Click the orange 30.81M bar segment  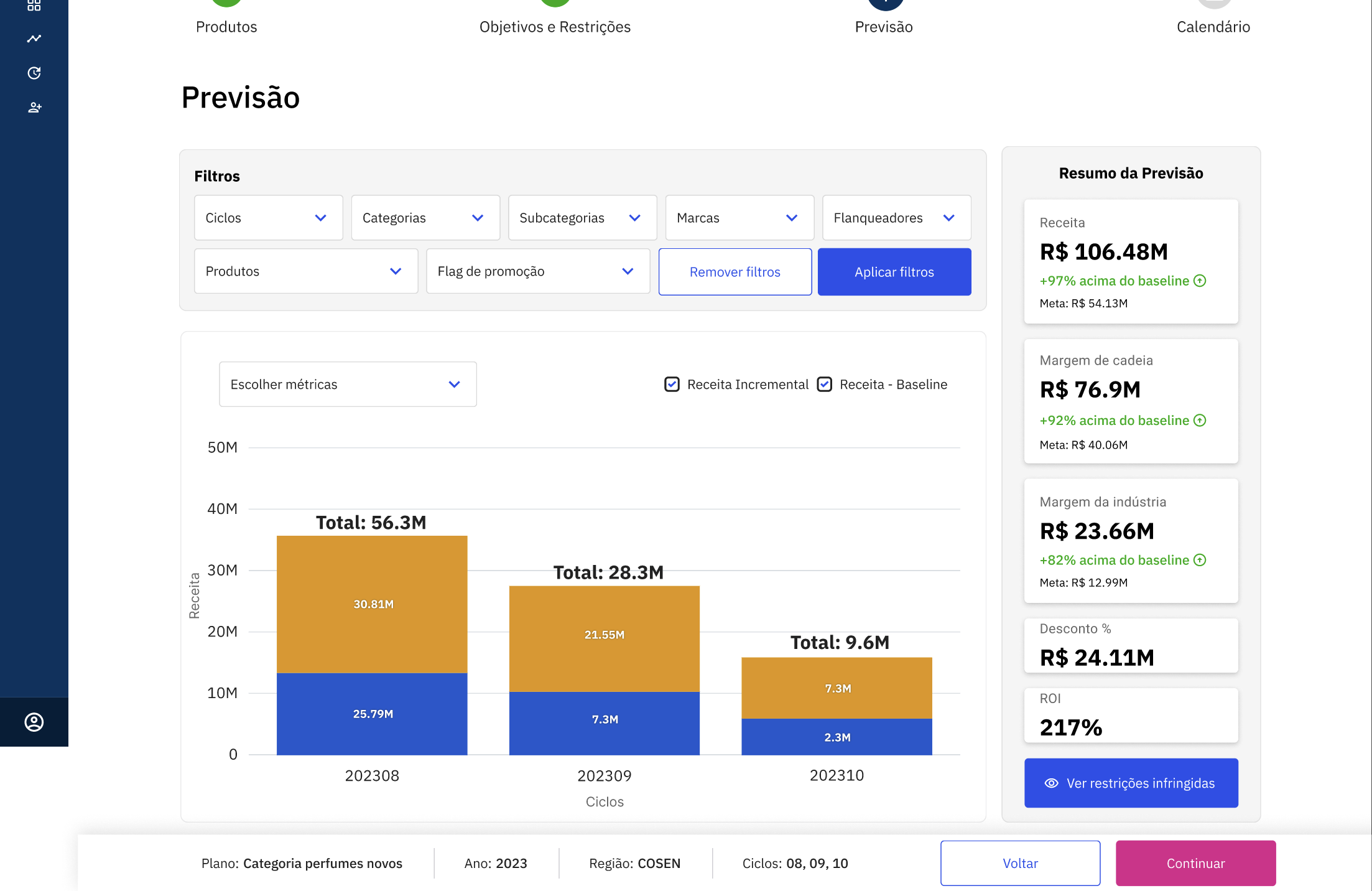(372, 604)
